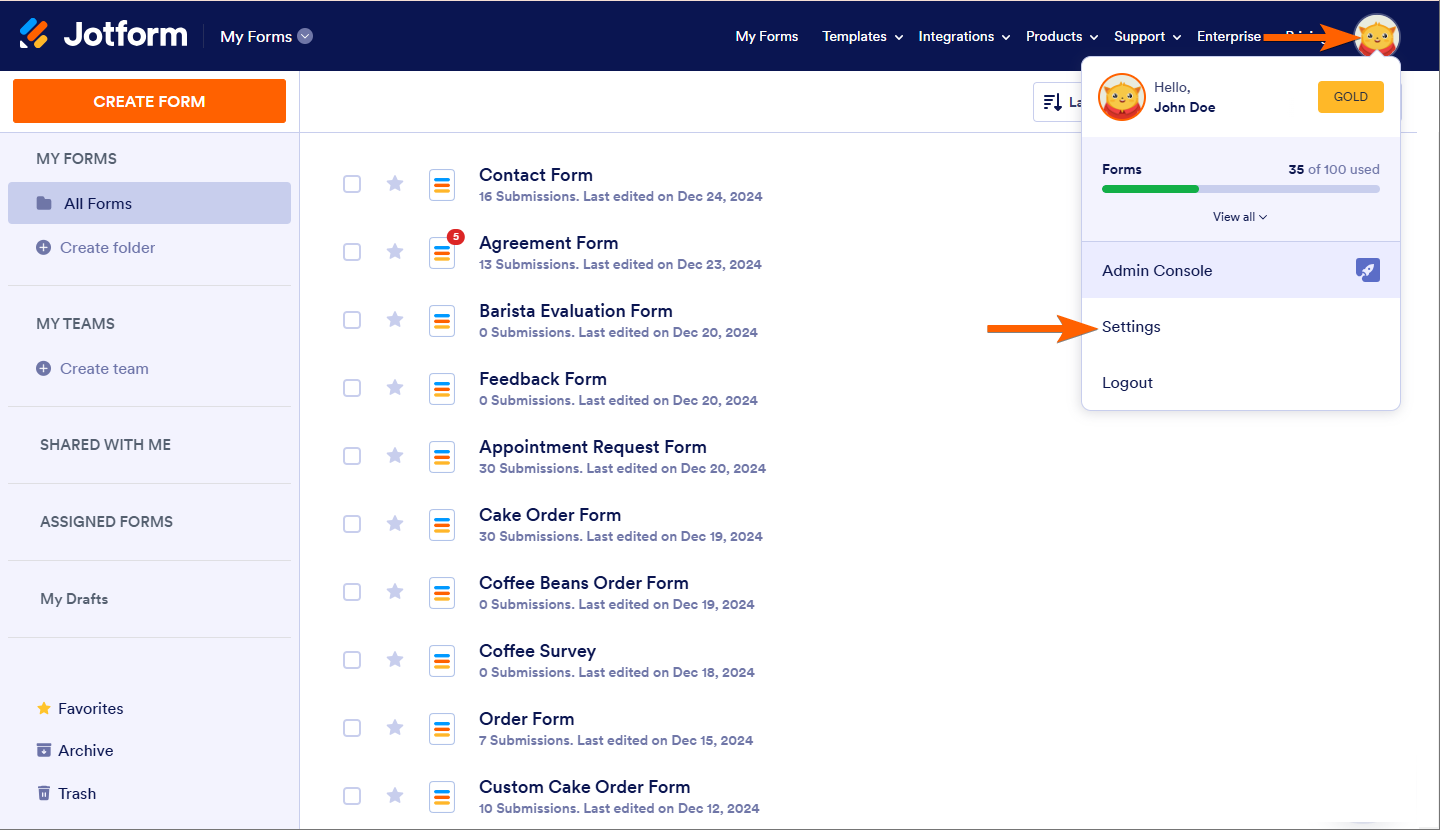This screenshot has width=1440, height=830.
Task: Click the Jotform logo icon
Action: [x=34, y=35]
